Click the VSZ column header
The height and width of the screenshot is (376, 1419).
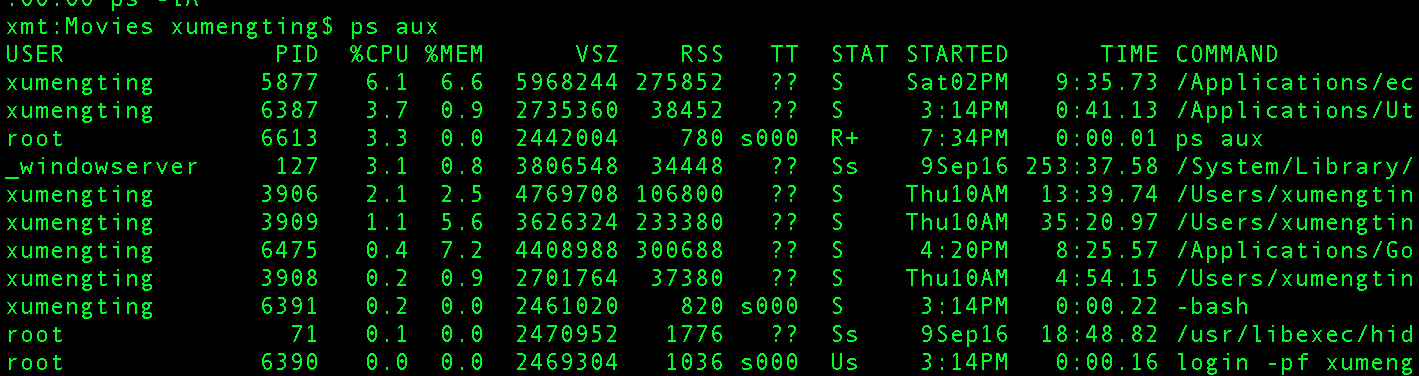(597, 54)
